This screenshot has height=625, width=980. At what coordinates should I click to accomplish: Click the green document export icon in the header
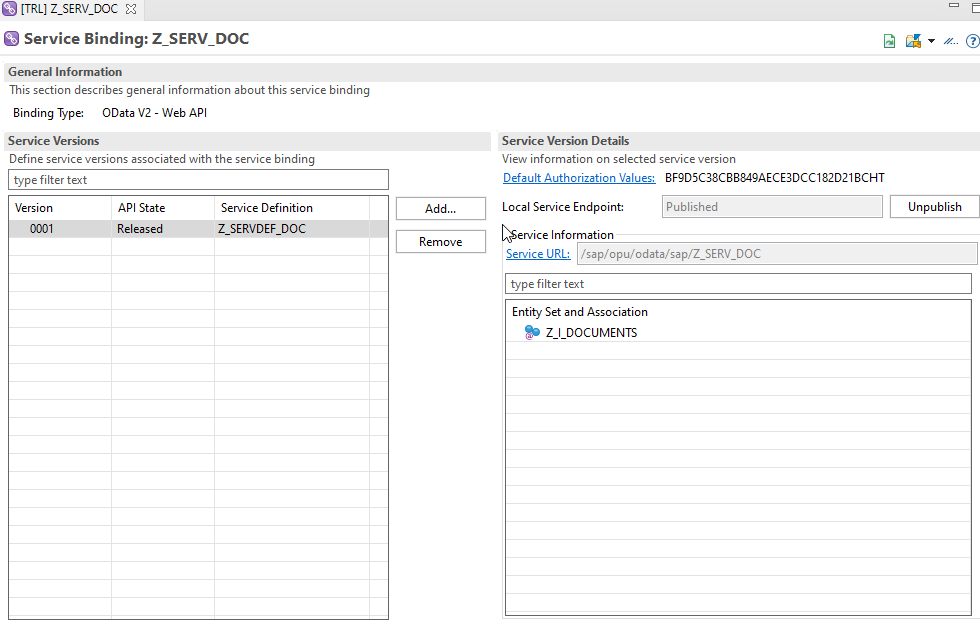click(889, 41)
